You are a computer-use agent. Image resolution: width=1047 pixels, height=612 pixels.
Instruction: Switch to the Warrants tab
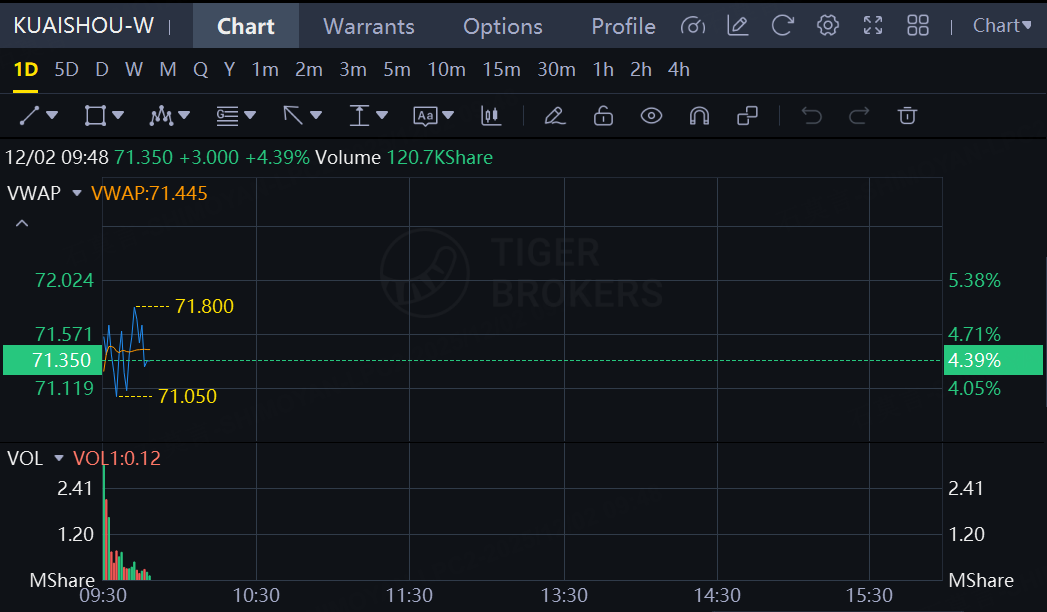[x=369, y=26]
